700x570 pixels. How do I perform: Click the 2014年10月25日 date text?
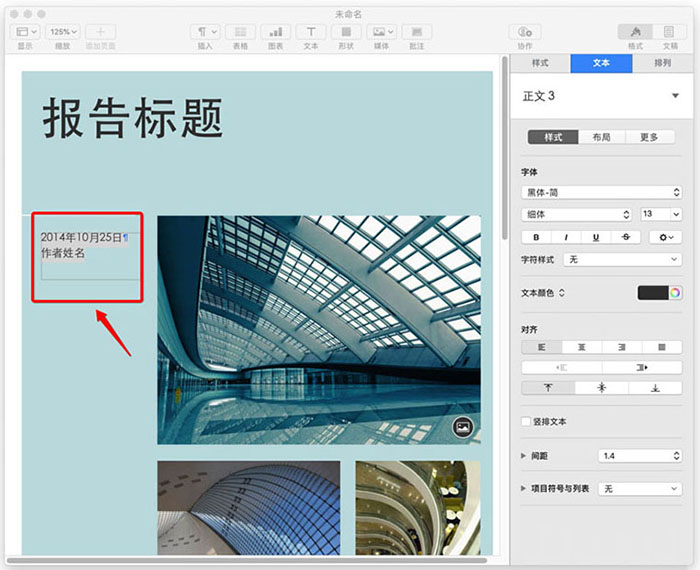81,237
